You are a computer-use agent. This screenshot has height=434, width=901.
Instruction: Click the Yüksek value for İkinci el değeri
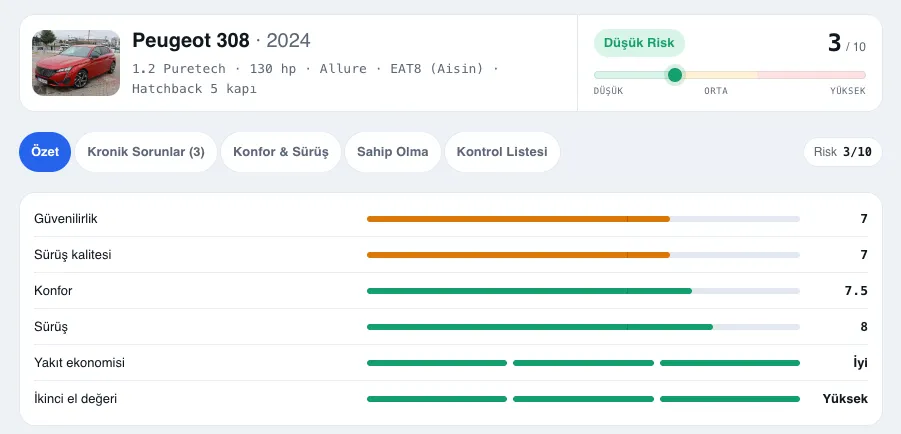pos(845,399)
